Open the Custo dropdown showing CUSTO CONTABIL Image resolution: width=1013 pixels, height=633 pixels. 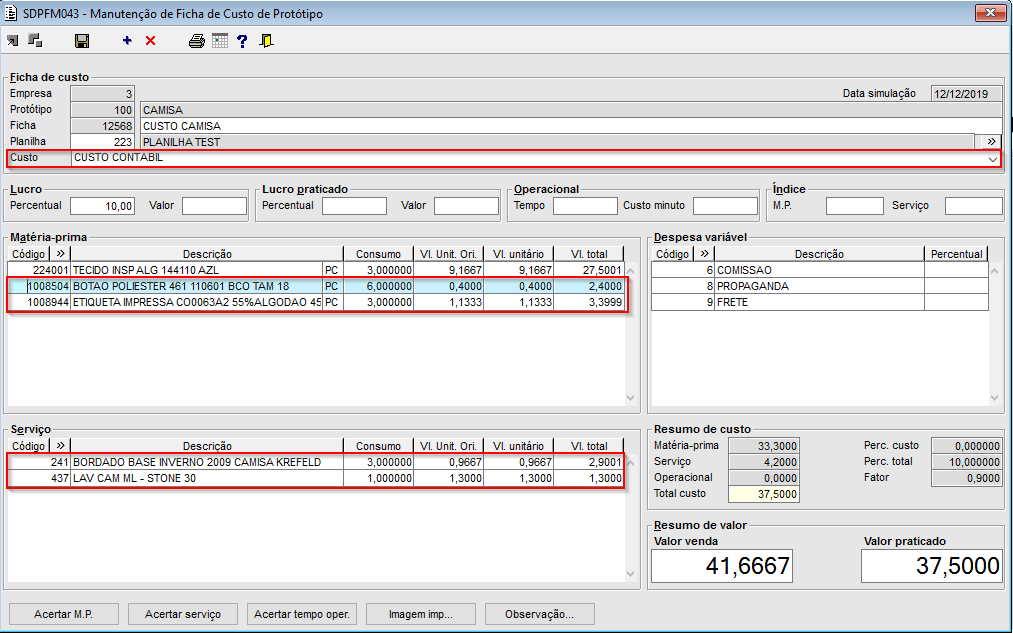point(992,158)
